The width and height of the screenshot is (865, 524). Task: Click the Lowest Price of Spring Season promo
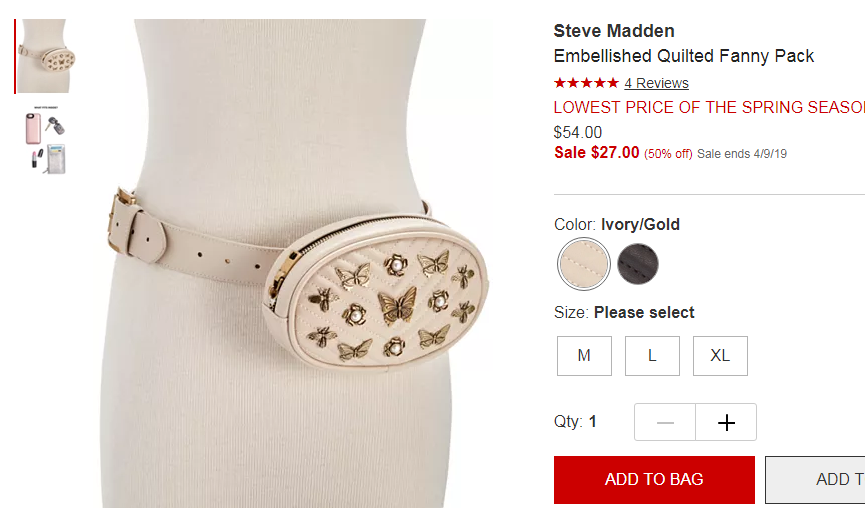[x=709, y=107]
